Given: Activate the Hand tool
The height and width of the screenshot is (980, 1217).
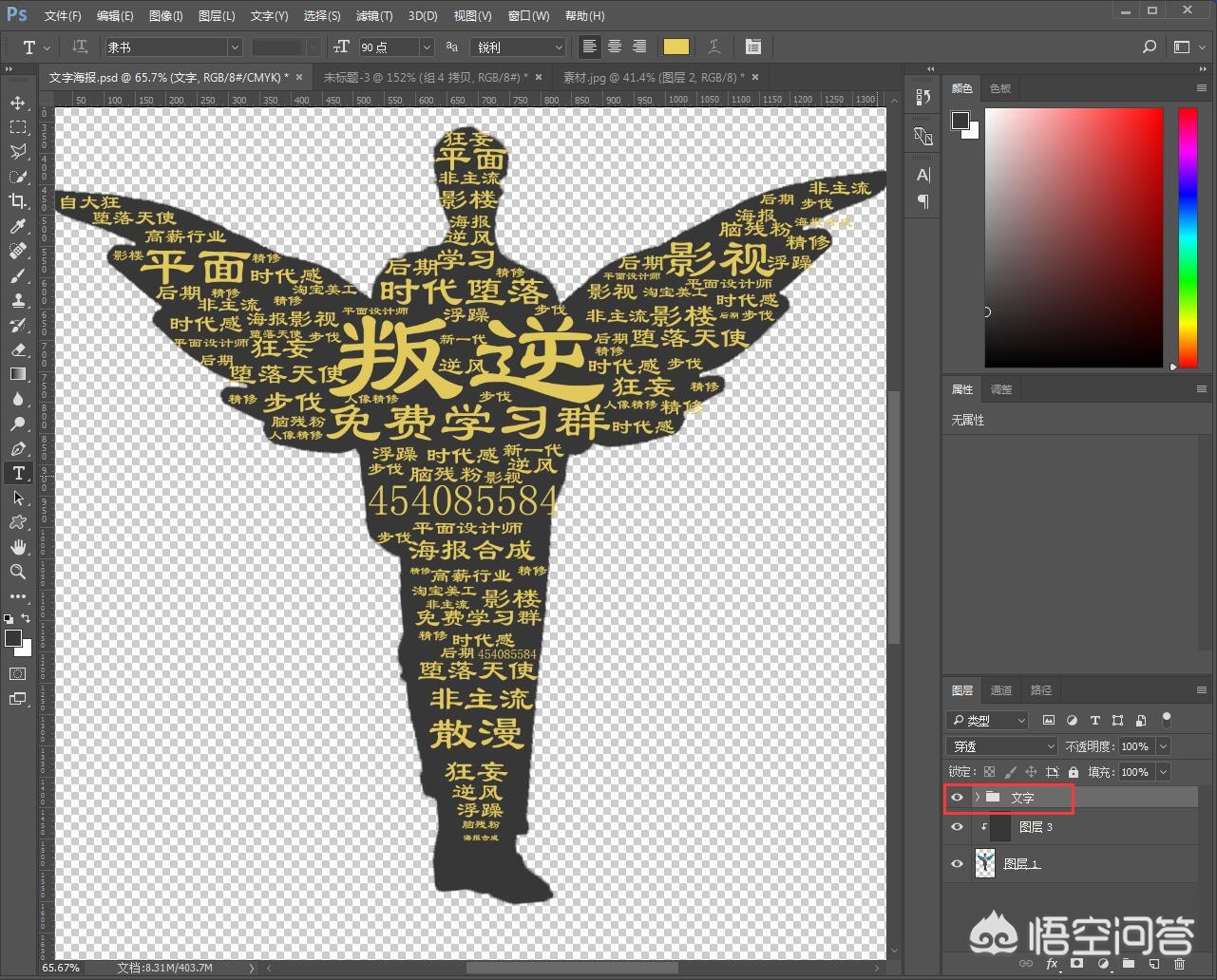Looking at the screenshot, I should [18, 547].
